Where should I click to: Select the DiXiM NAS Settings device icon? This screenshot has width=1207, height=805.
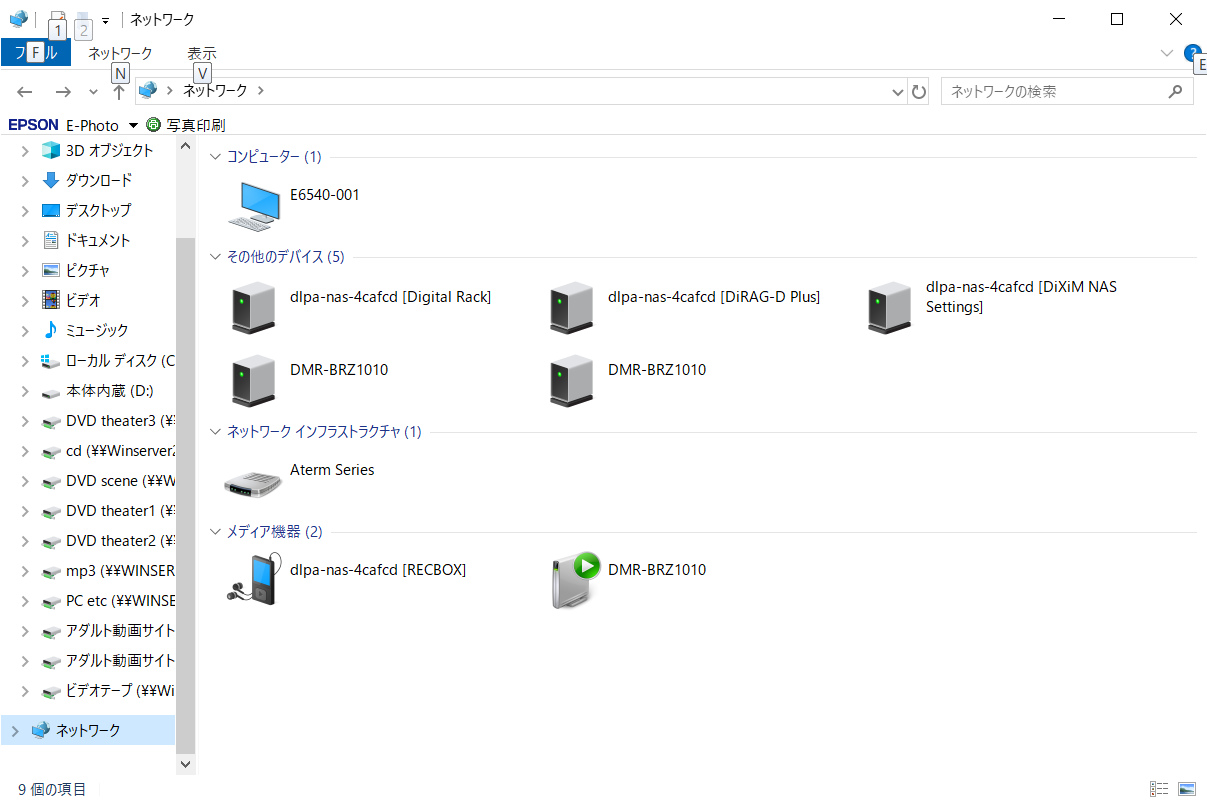889,307
